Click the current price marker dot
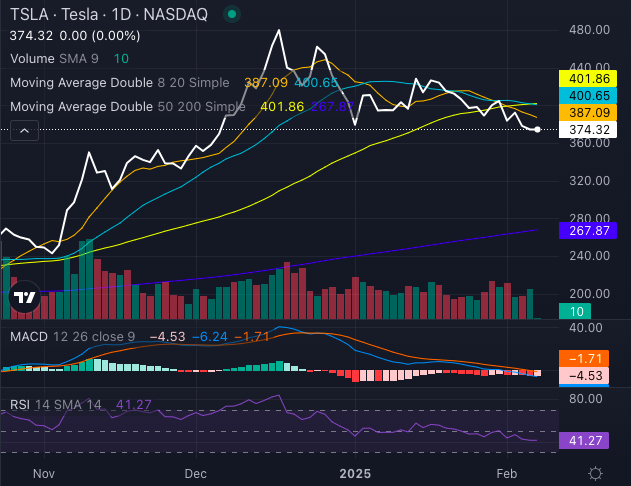The width and height of the screenshot is (631, 486). pyautogui.click(x=539, y=130)
